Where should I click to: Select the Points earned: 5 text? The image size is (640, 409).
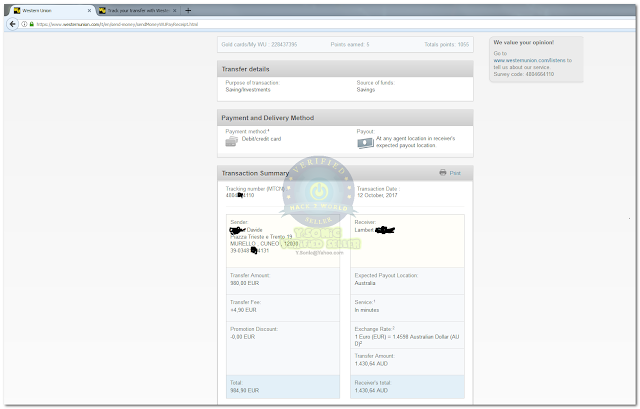coord(350,44)
